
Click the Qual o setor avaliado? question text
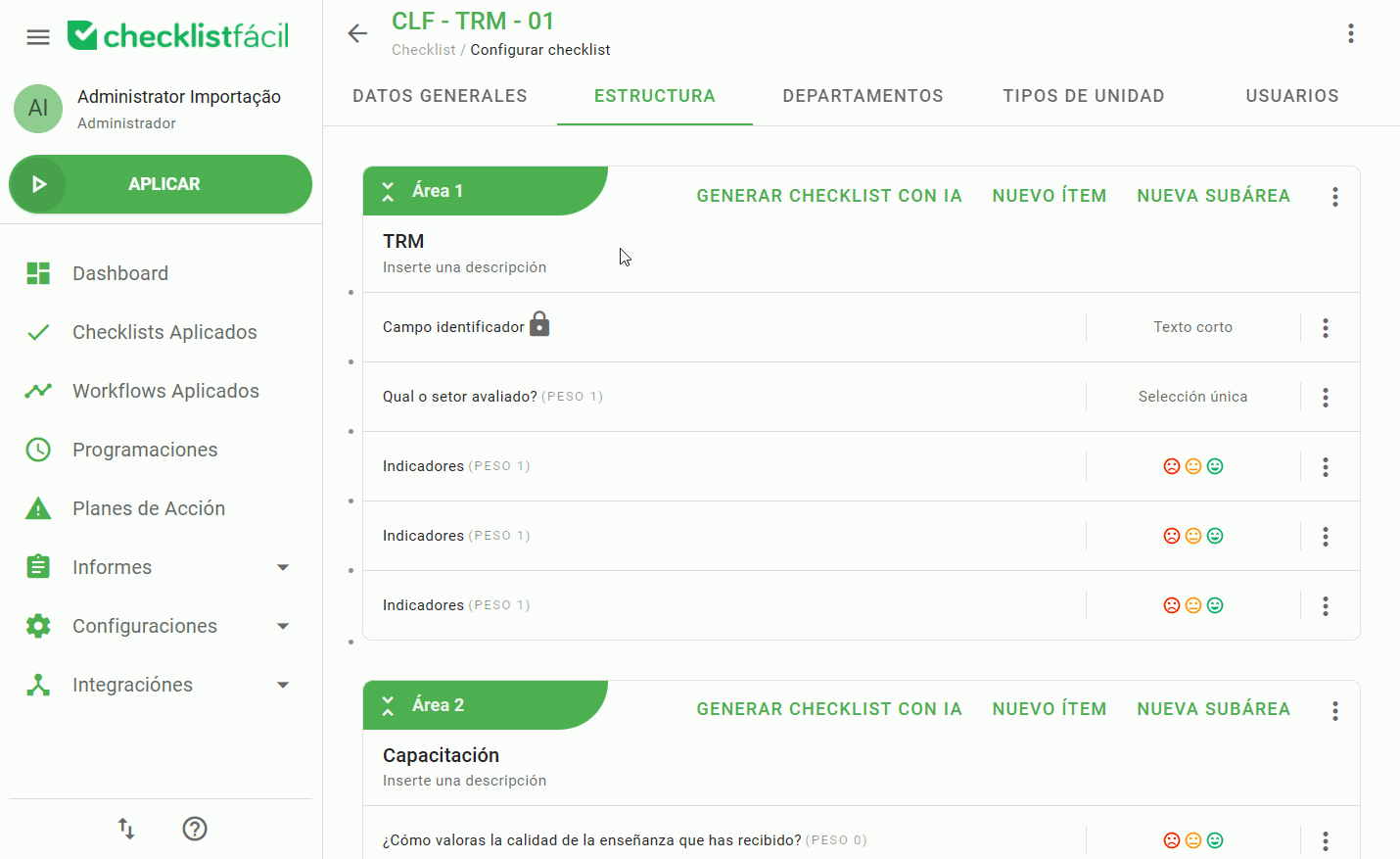point(459,397)
